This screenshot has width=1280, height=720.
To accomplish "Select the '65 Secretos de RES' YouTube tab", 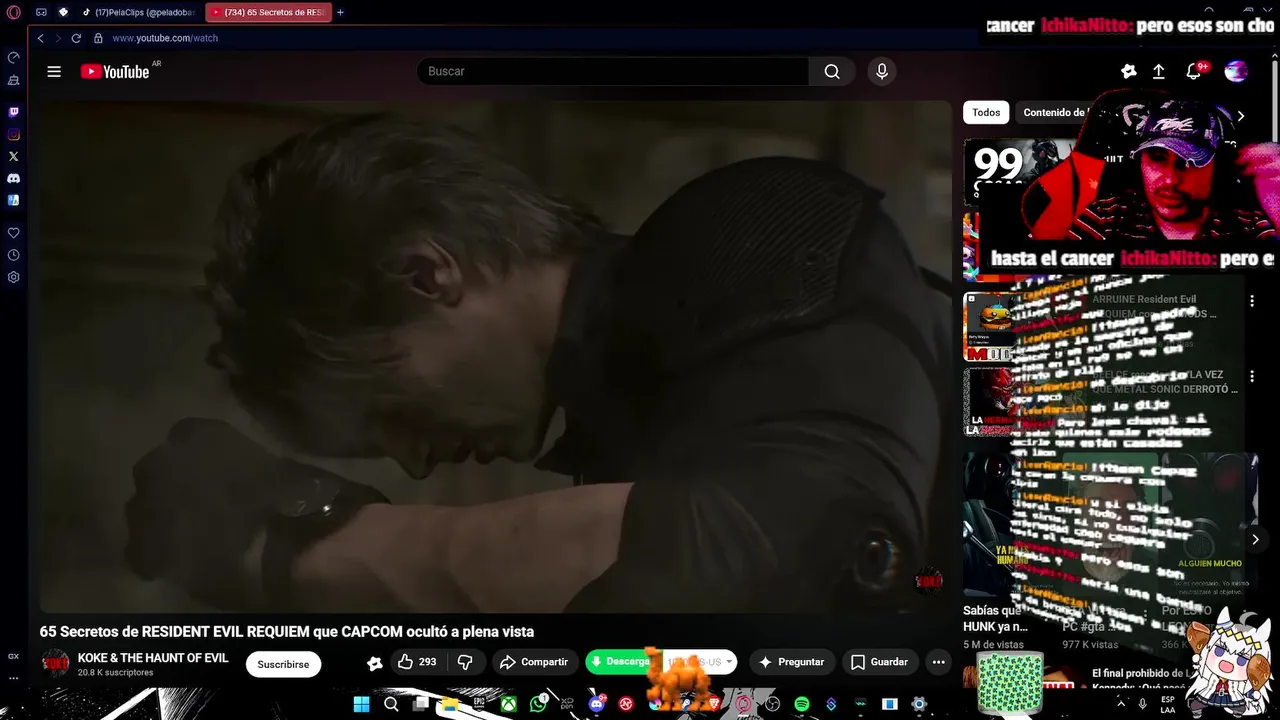I will click(x=268, y=12).
